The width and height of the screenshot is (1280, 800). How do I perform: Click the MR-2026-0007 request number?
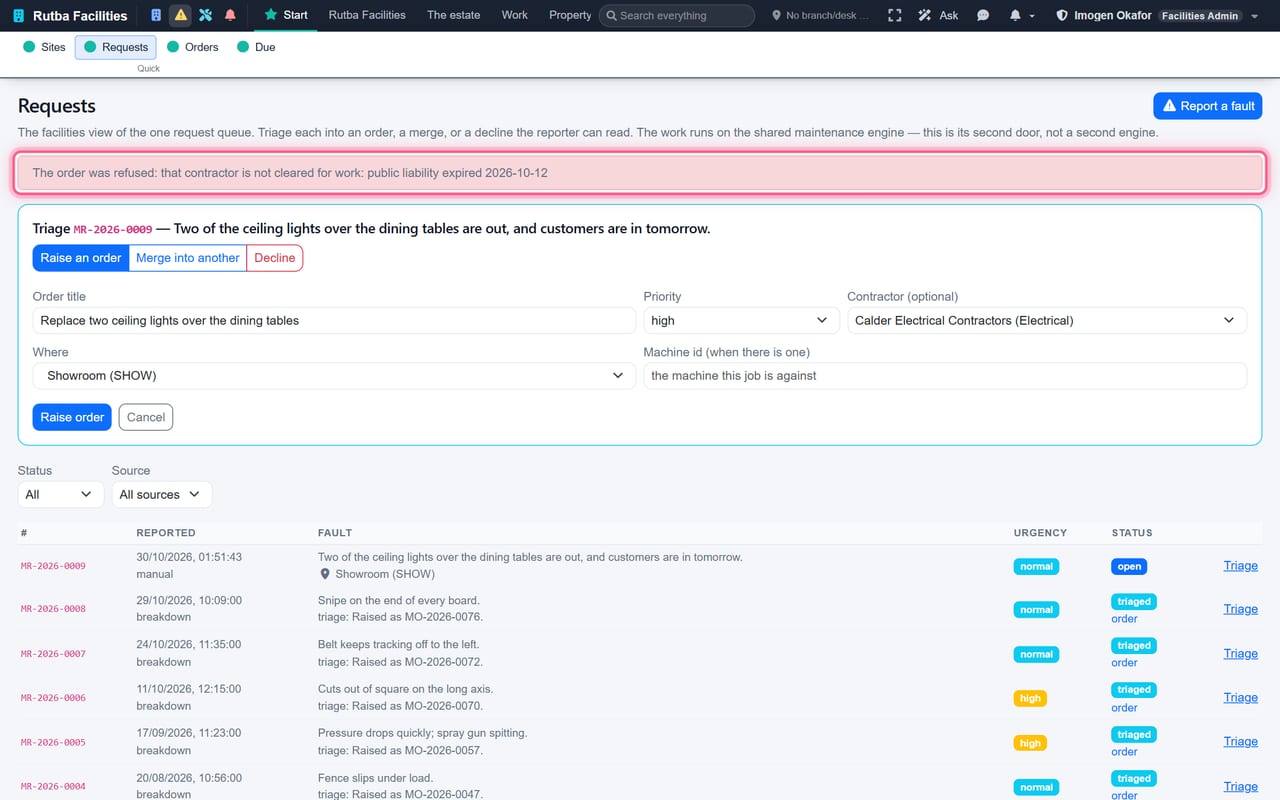tap(53, 654)
